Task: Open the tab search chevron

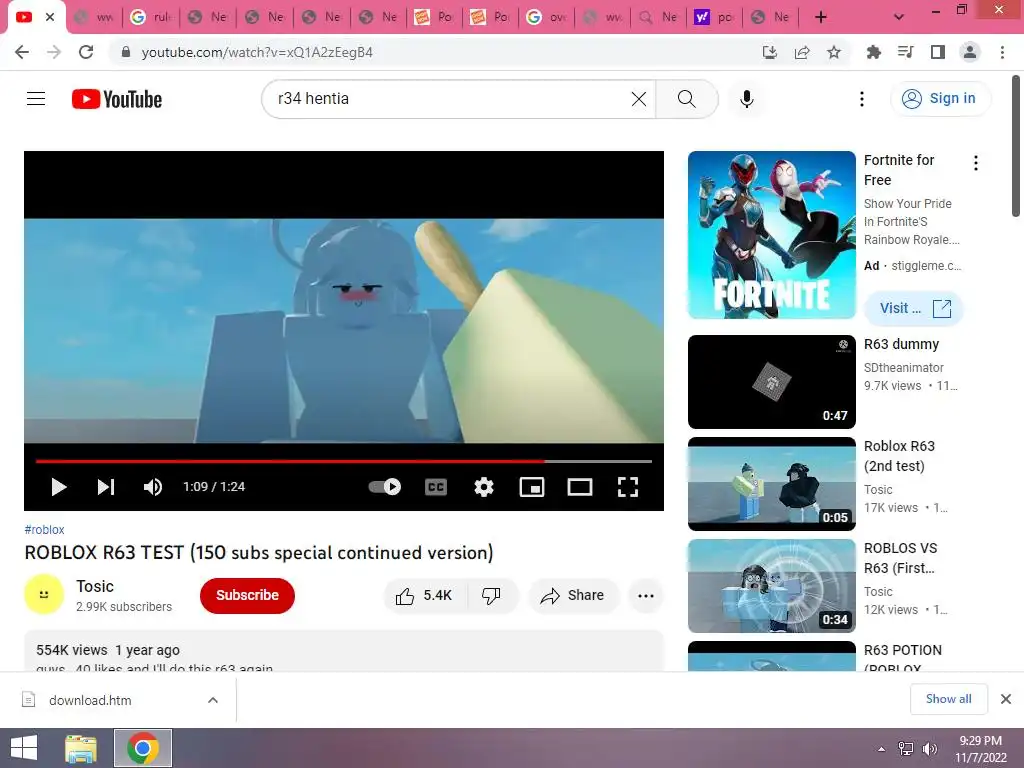Action: pyautogui.click(x=899, y=17)
